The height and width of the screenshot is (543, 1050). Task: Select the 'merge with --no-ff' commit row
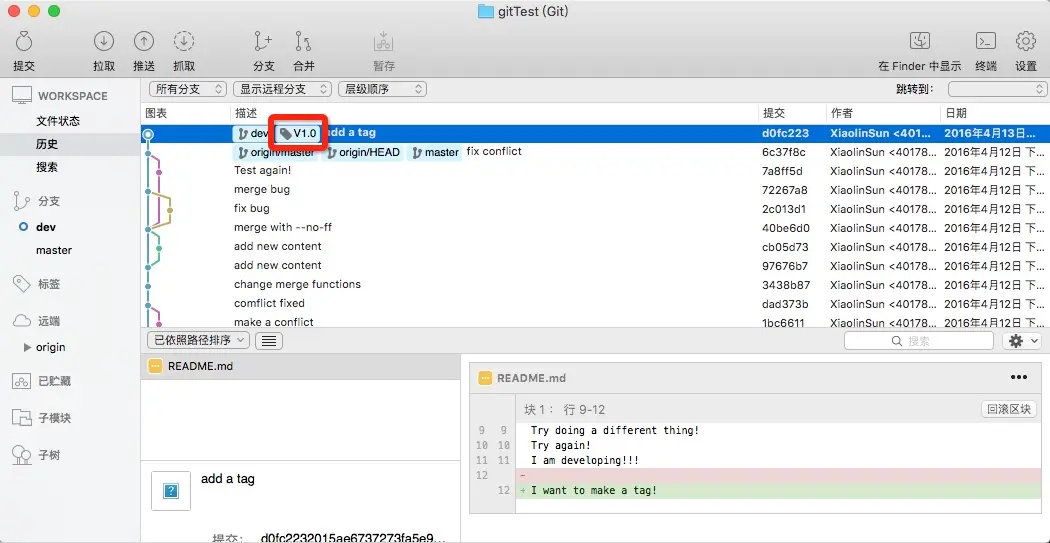pyautogui.click(x=595, y=227)
